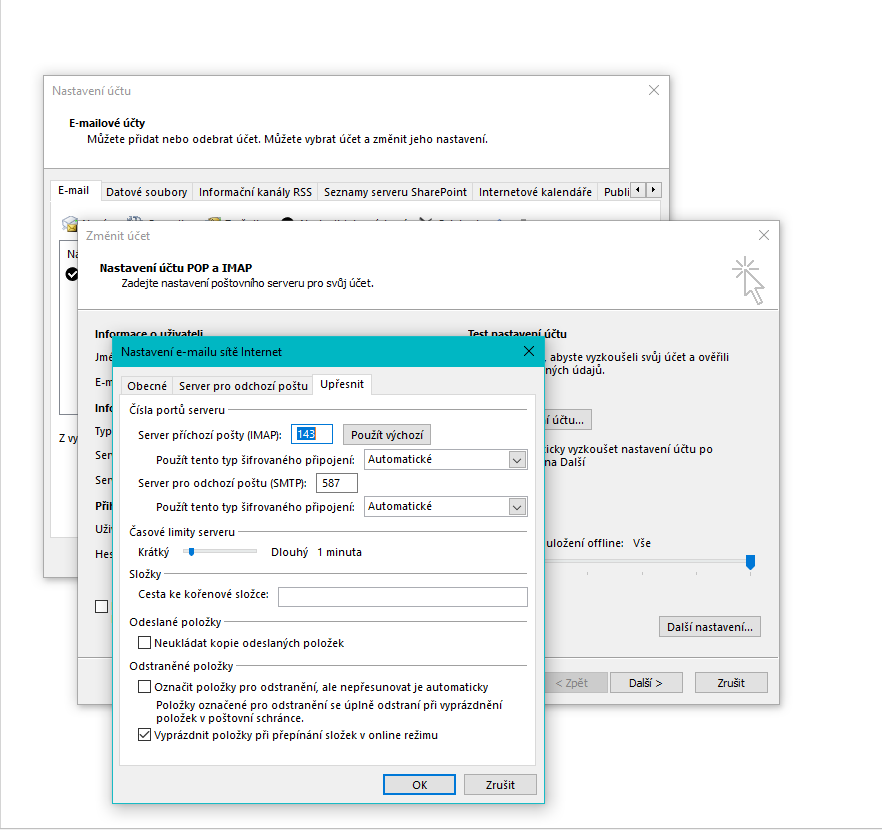Open Informační kanály RSS tab
This screenshot has height=830, width=882.
point(255,192)
